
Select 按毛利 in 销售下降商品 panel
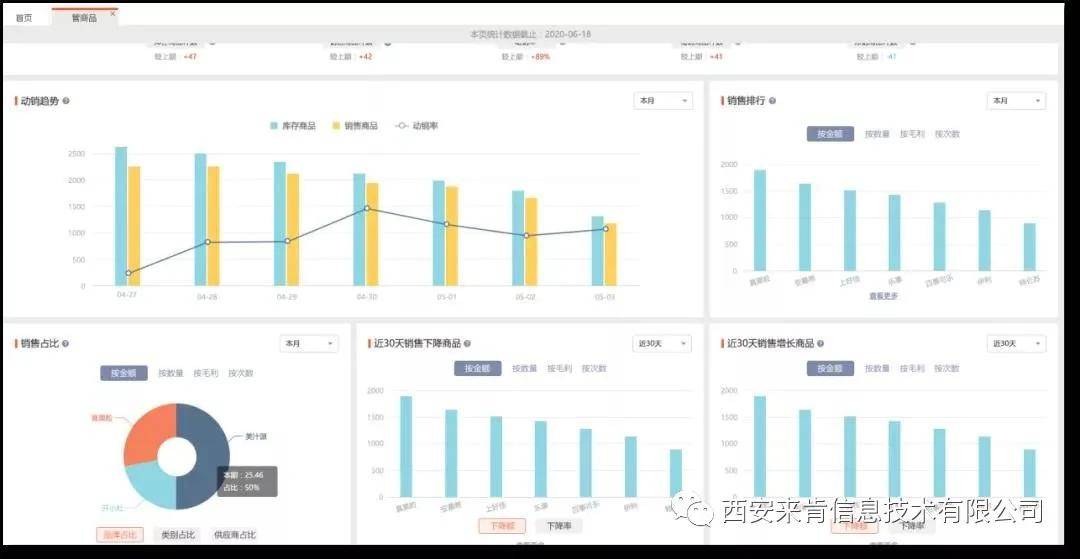pos(559,368)
